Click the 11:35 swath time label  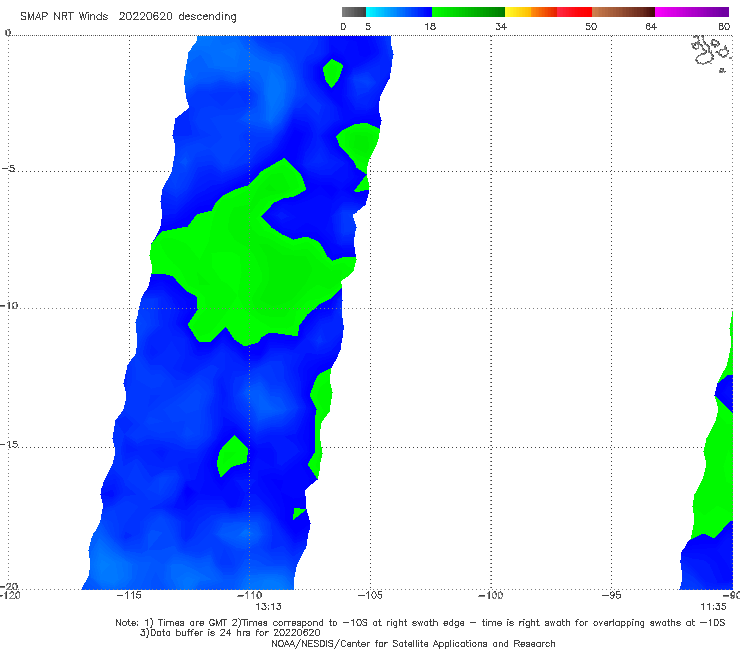coord(713,607)
